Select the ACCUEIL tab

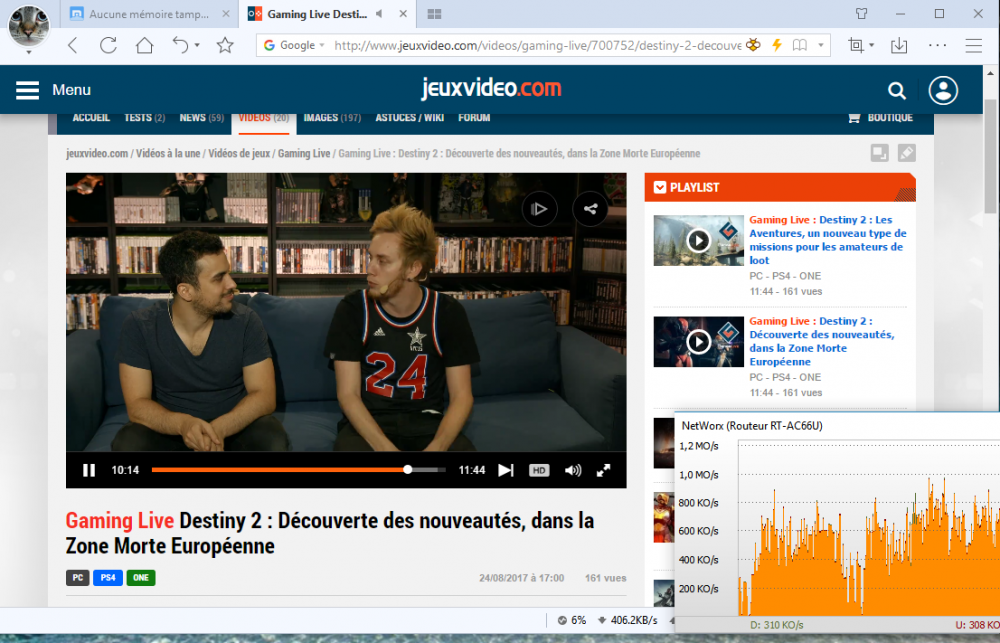coord(91,118)
